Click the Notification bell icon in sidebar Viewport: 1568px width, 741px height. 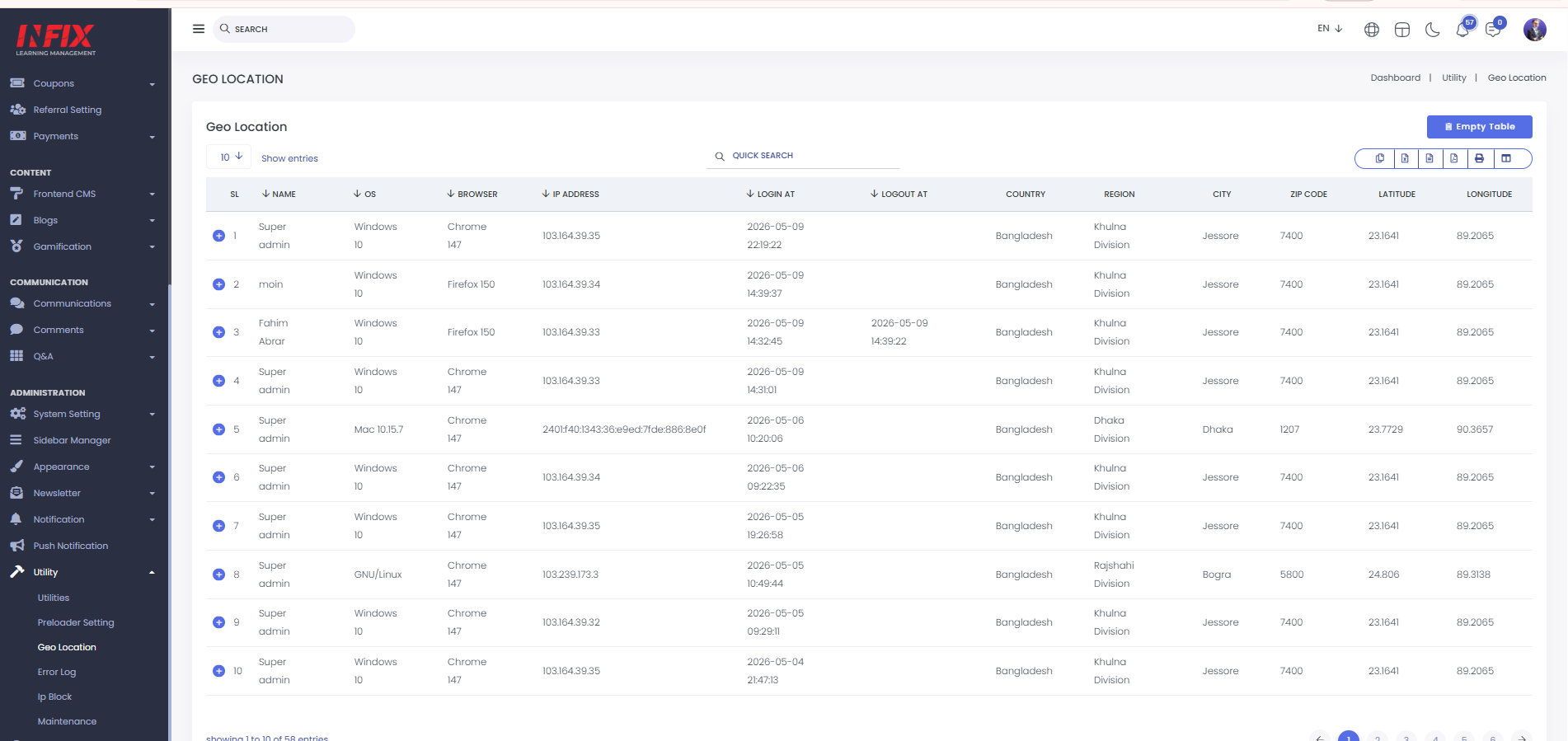(16, 519)
